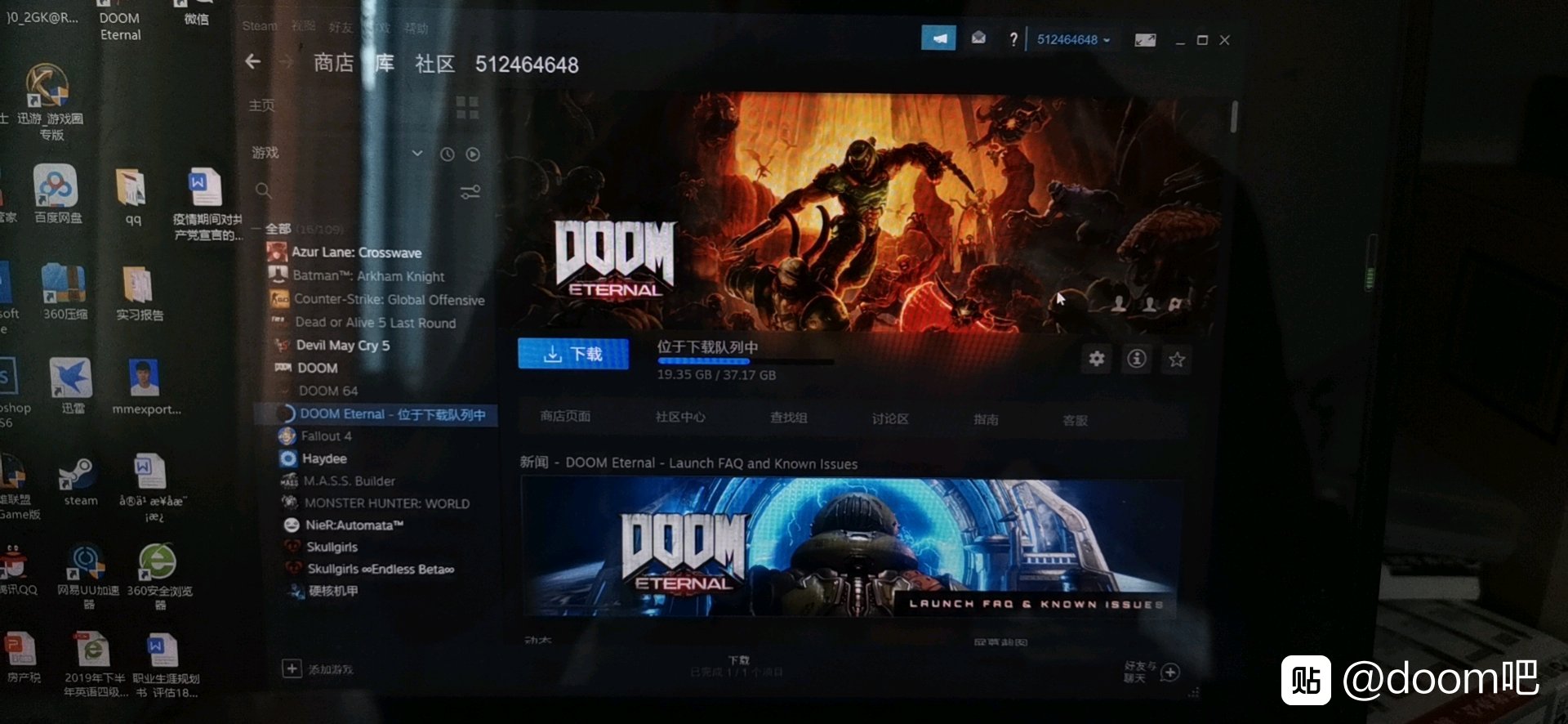Click the blue 下载 download button

(573, 354)
